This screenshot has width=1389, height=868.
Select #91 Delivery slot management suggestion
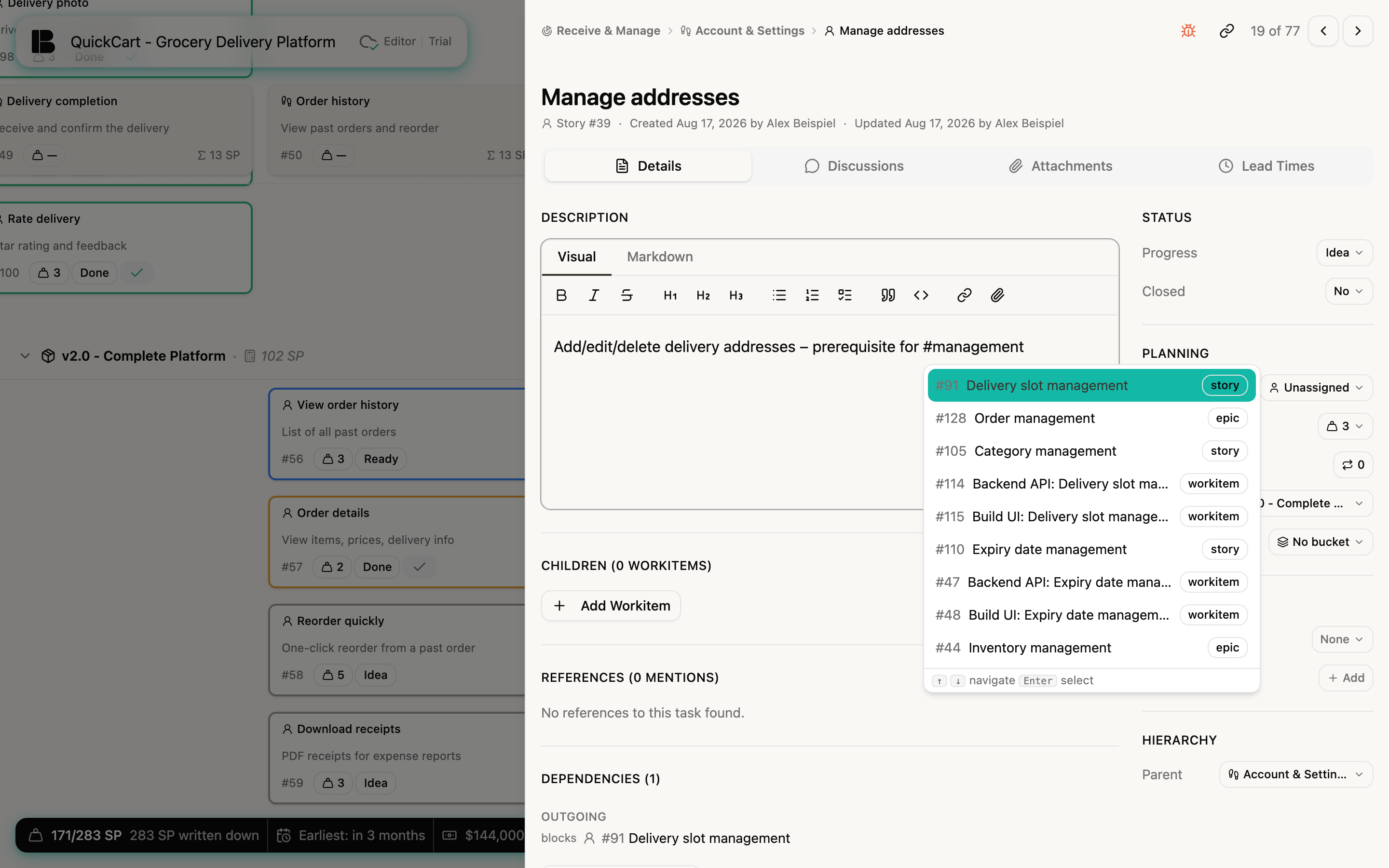(1091, 385)
